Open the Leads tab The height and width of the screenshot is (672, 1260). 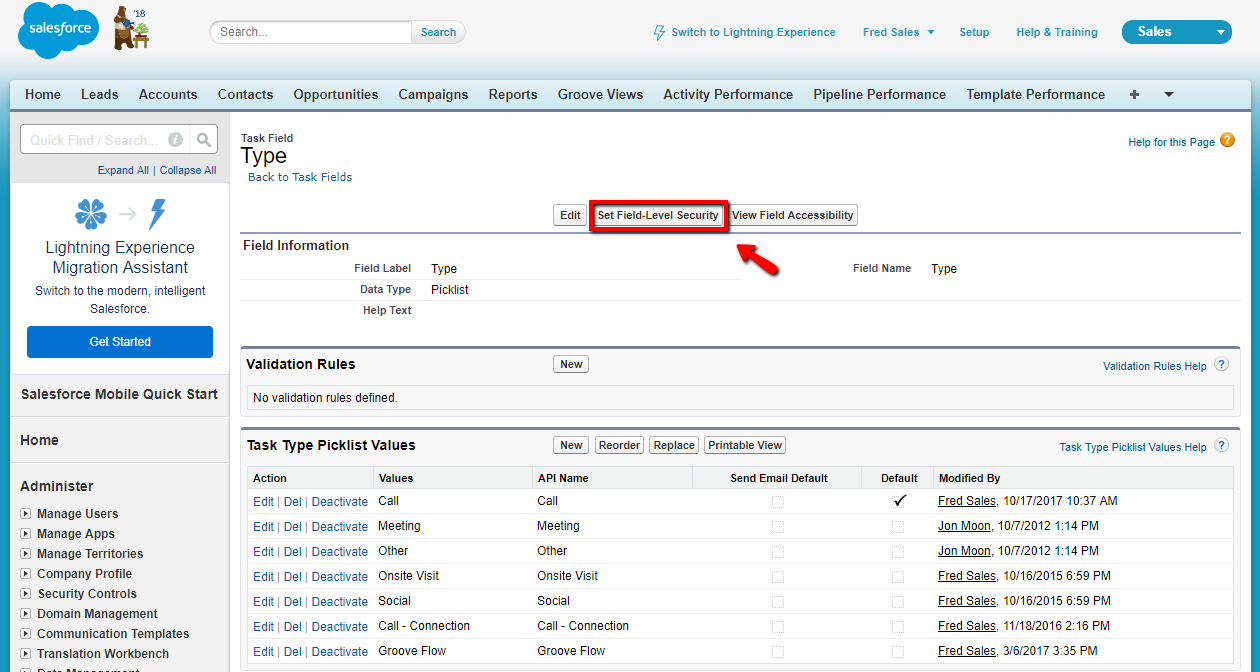tap(100, 94)
